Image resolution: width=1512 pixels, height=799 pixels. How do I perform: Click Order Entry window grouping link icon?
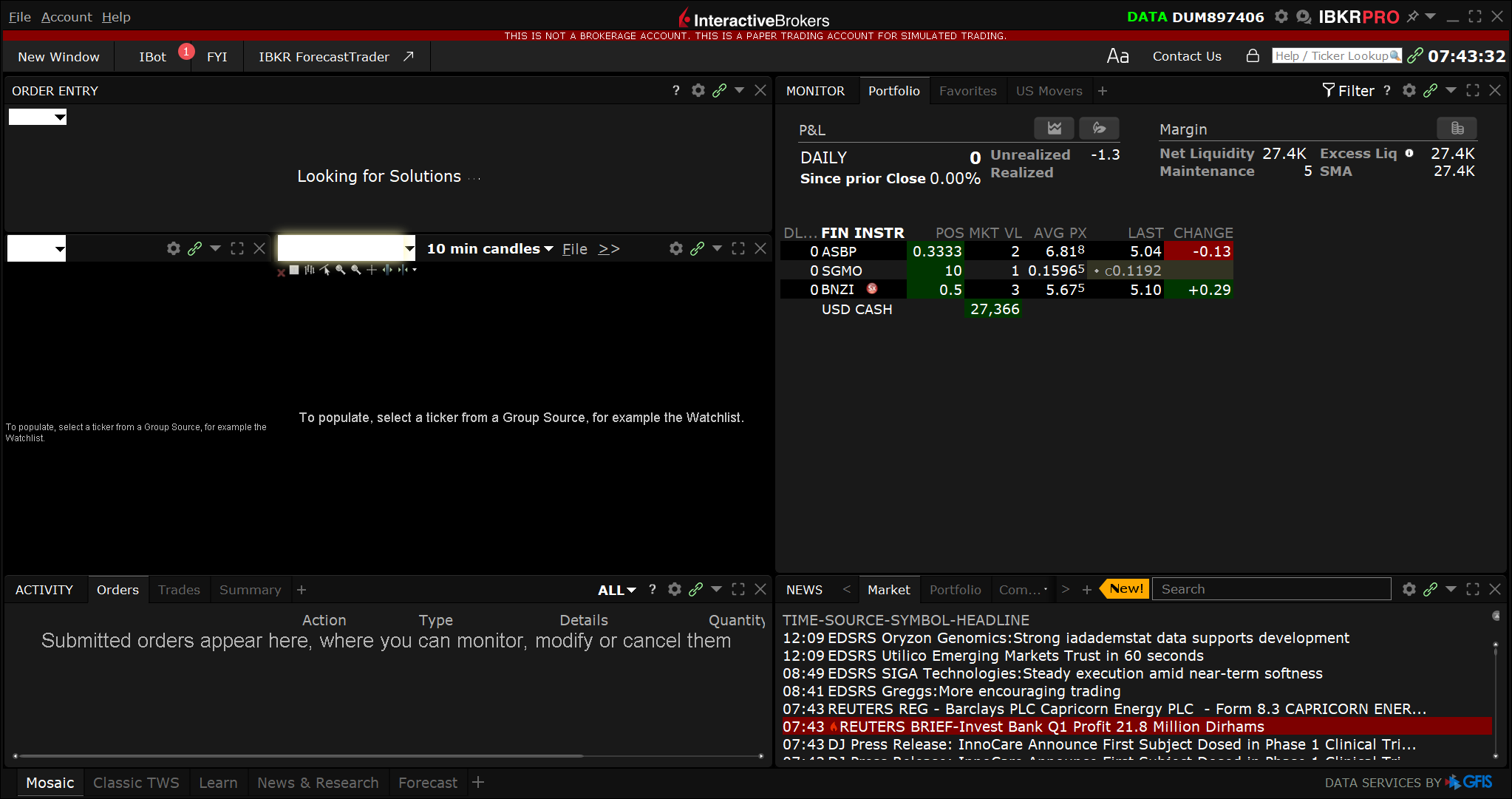point(719,90)
